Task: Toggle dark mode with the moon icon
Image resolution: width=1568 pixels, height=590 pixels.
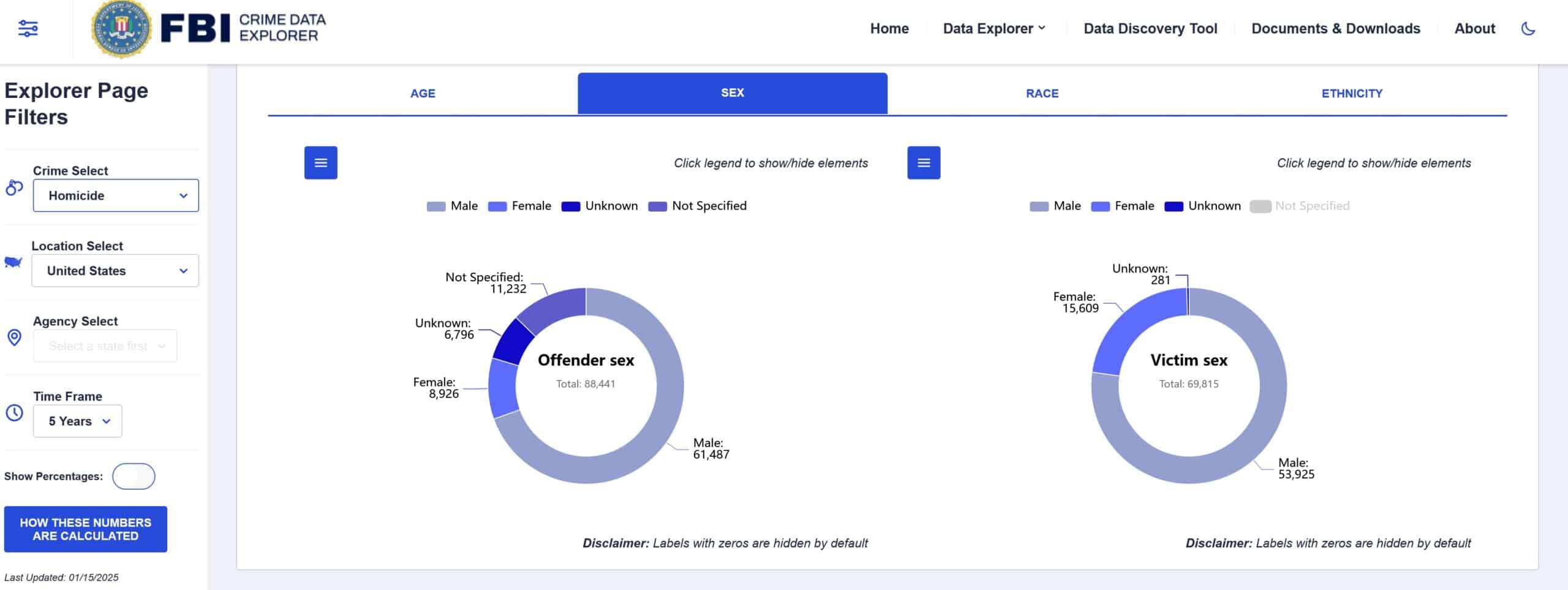Action: click(1528, 29)
